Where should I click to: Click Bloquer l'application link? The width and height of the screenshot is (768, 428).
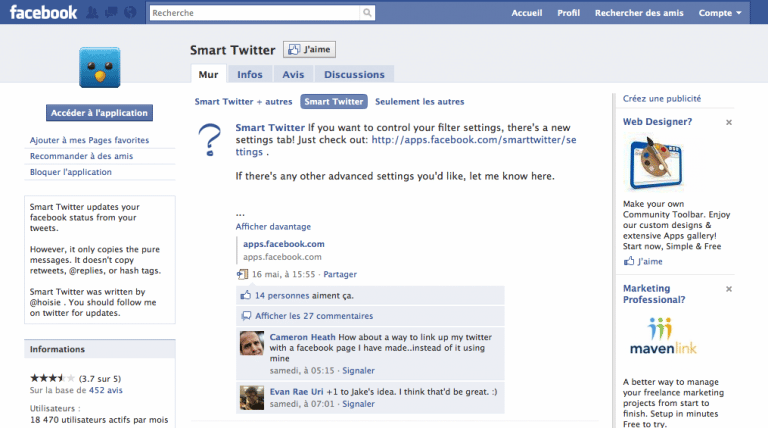[71, 172]
